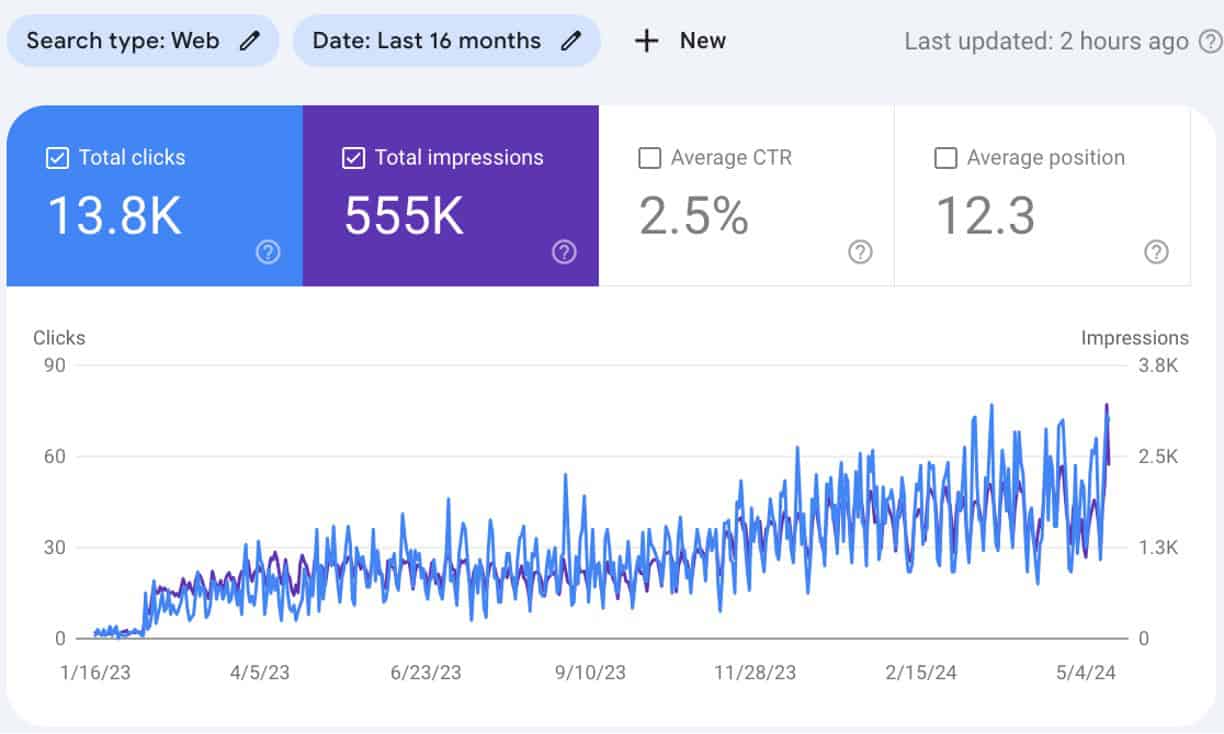Click help icon in Average position card
Viewport: 1224px width, 734px height.
(1156, 252)
